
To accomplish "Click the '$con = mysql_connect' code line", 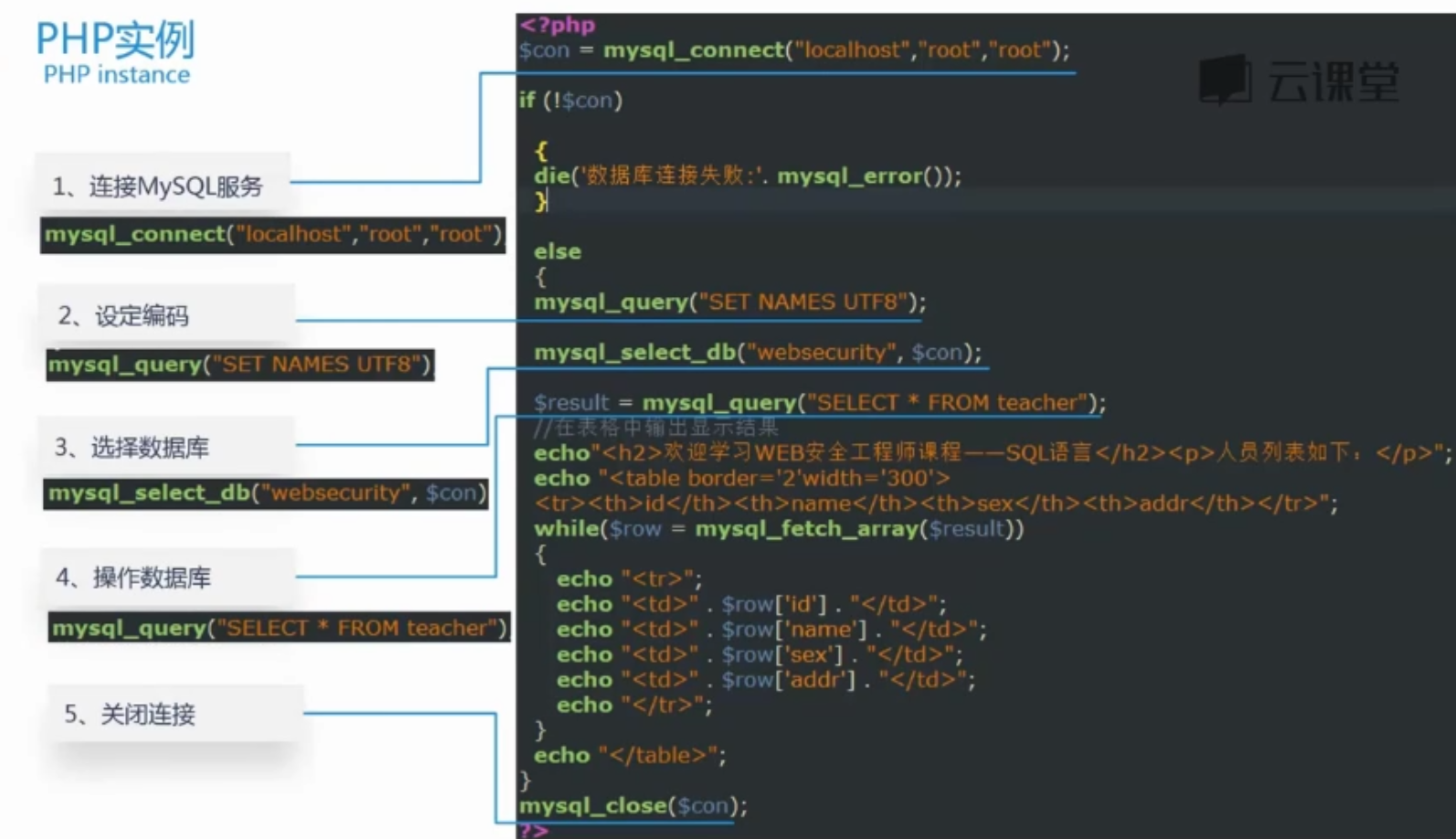I will tap(794, 50).
